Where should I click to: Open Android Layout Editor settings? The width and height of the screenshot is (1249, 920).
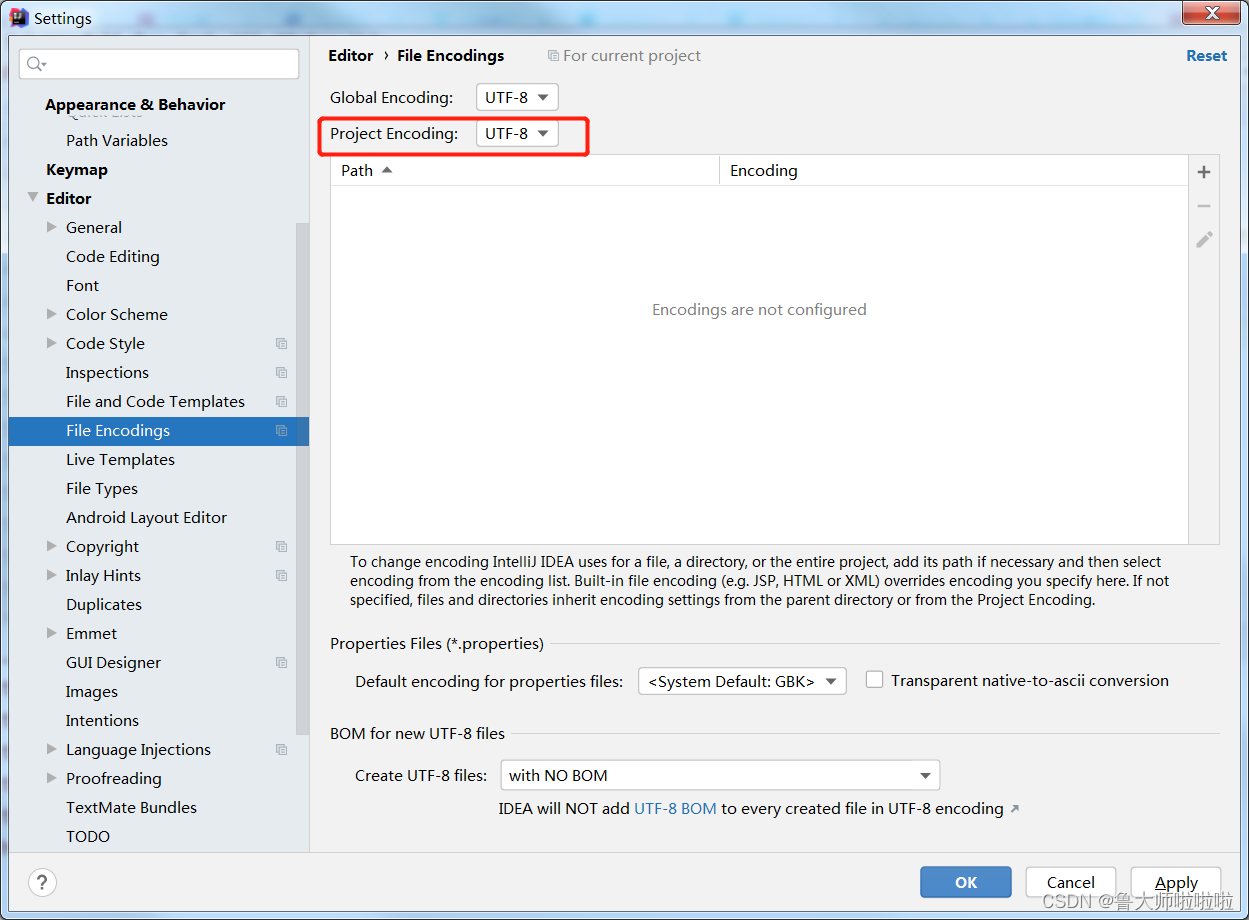pos(146,517)
